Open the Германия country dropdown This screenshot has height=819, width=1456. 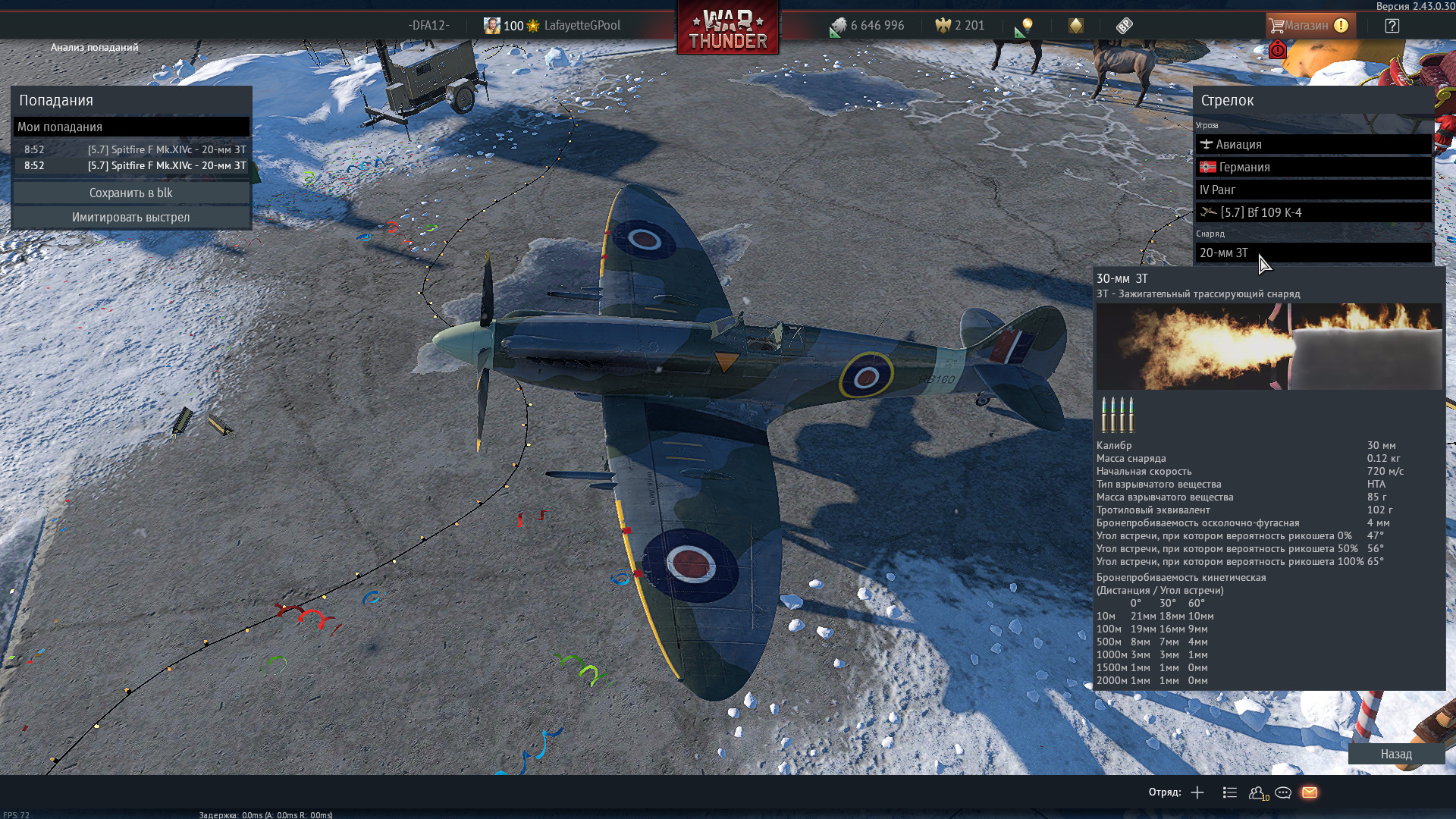point(1313,167)
